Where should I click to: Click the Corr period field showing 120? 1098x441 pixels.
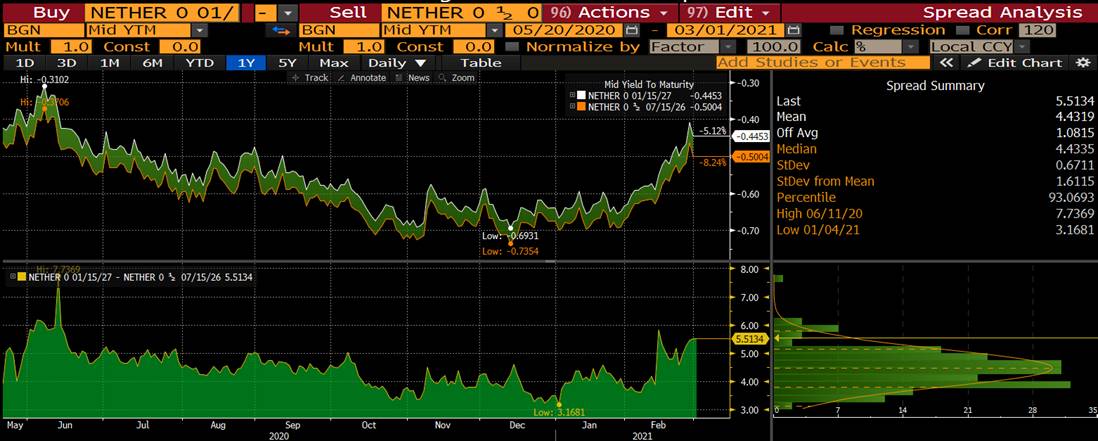click(x=1037, y=31)
